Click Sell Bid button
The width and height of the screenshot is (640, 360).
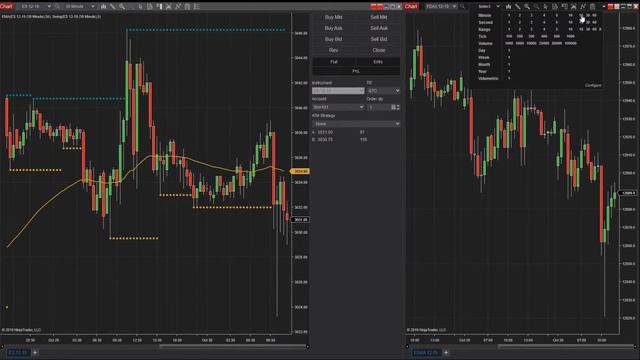coord(379,39)
